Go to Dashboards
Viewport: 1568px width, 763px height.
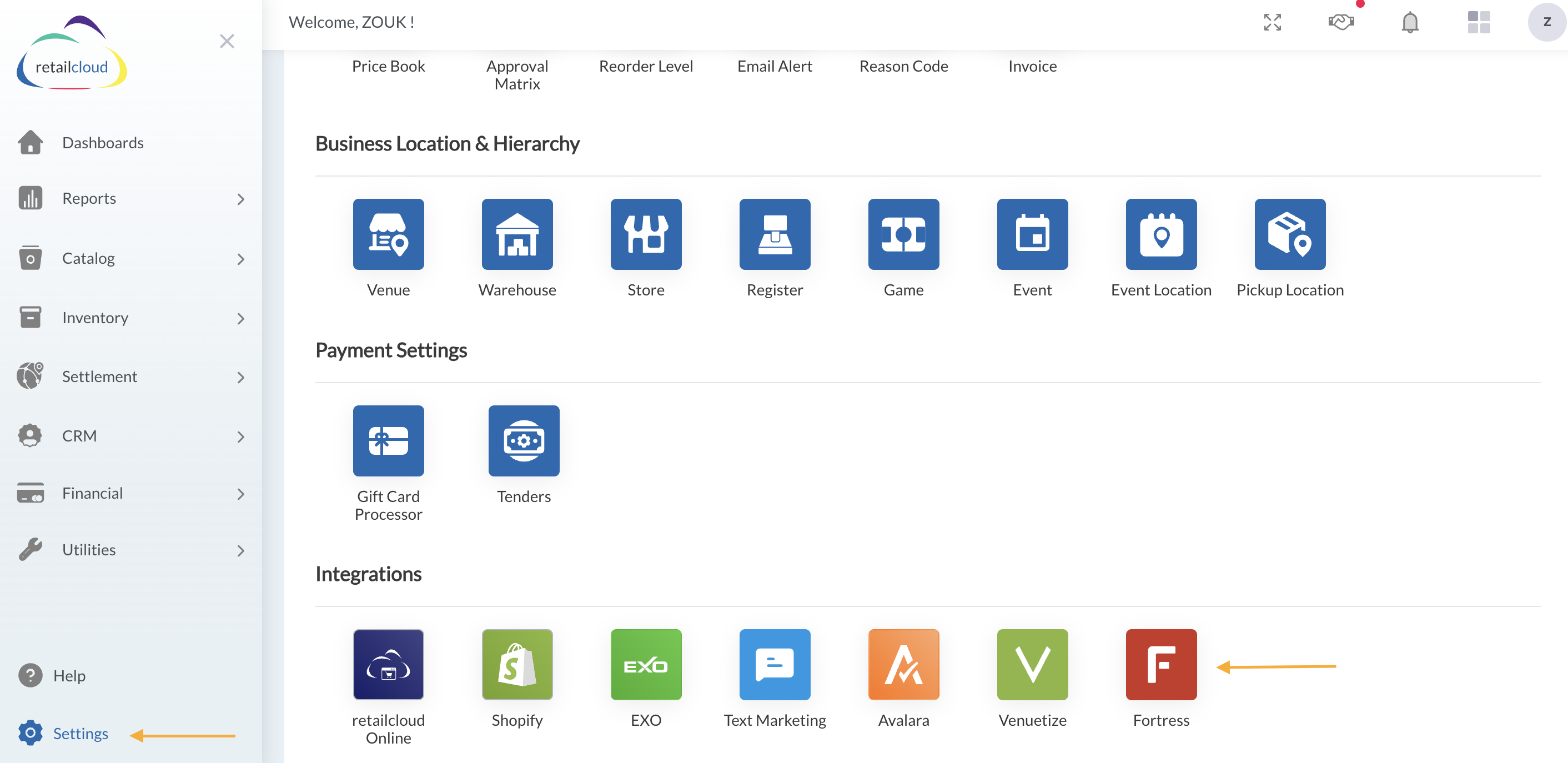click(103, 143)
